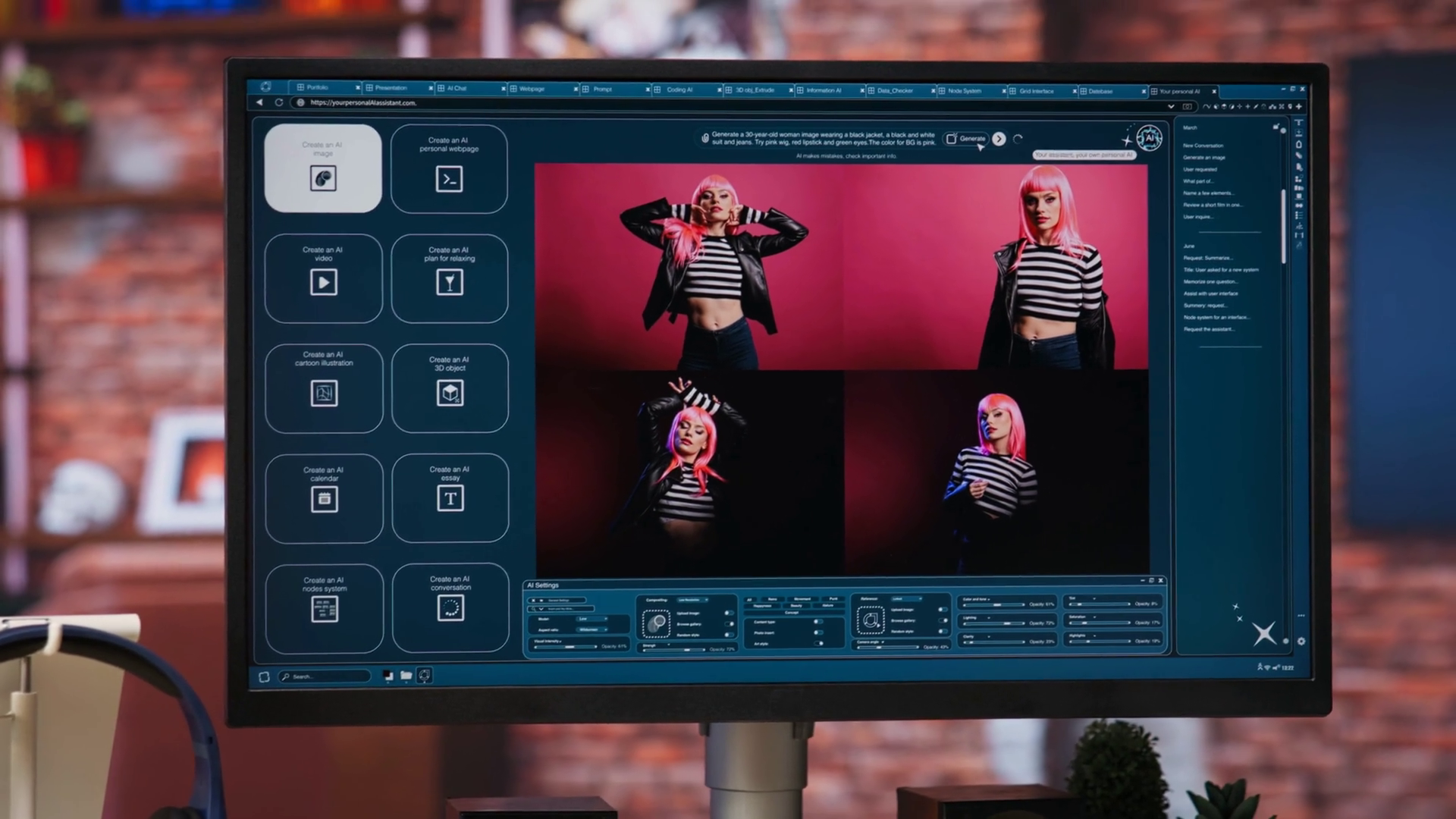The width and height of the screenshot is (1456, 819).
Task: Open the New Conversation history link
Action: [1203, 146]
